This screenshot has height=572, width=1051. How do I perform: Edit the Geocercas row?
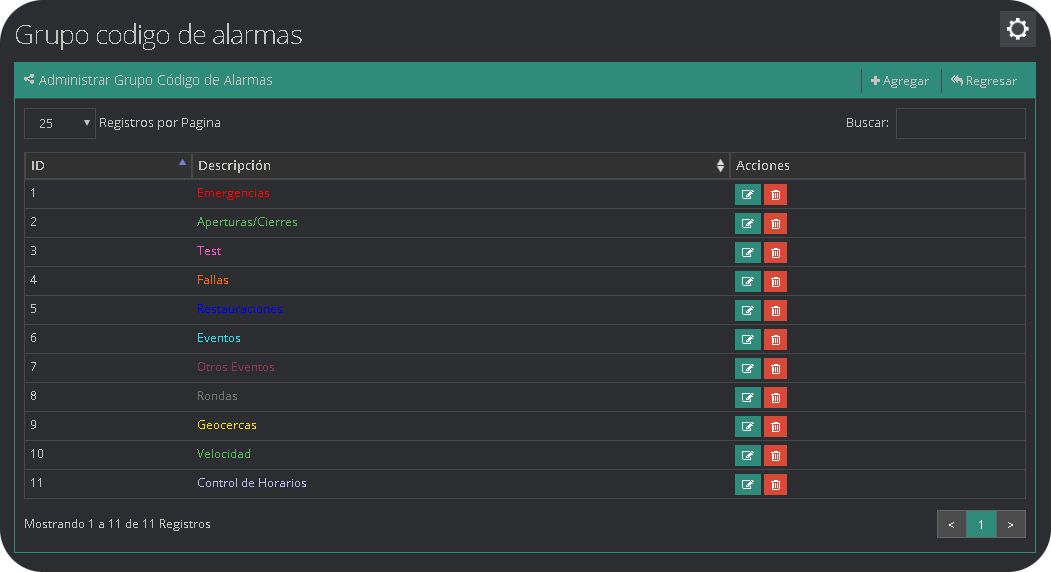pos(747,427)
